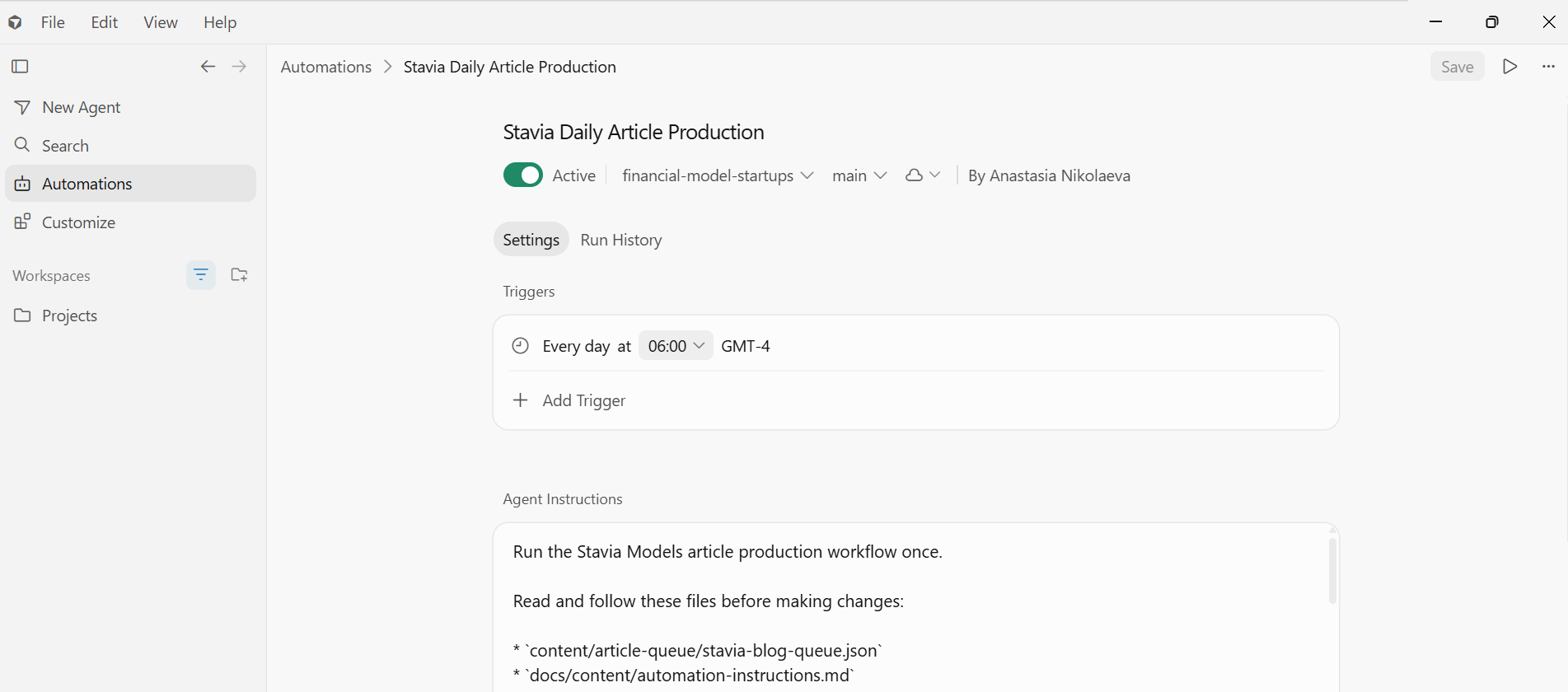Minimize the application window

click(x=1435, y=21)
